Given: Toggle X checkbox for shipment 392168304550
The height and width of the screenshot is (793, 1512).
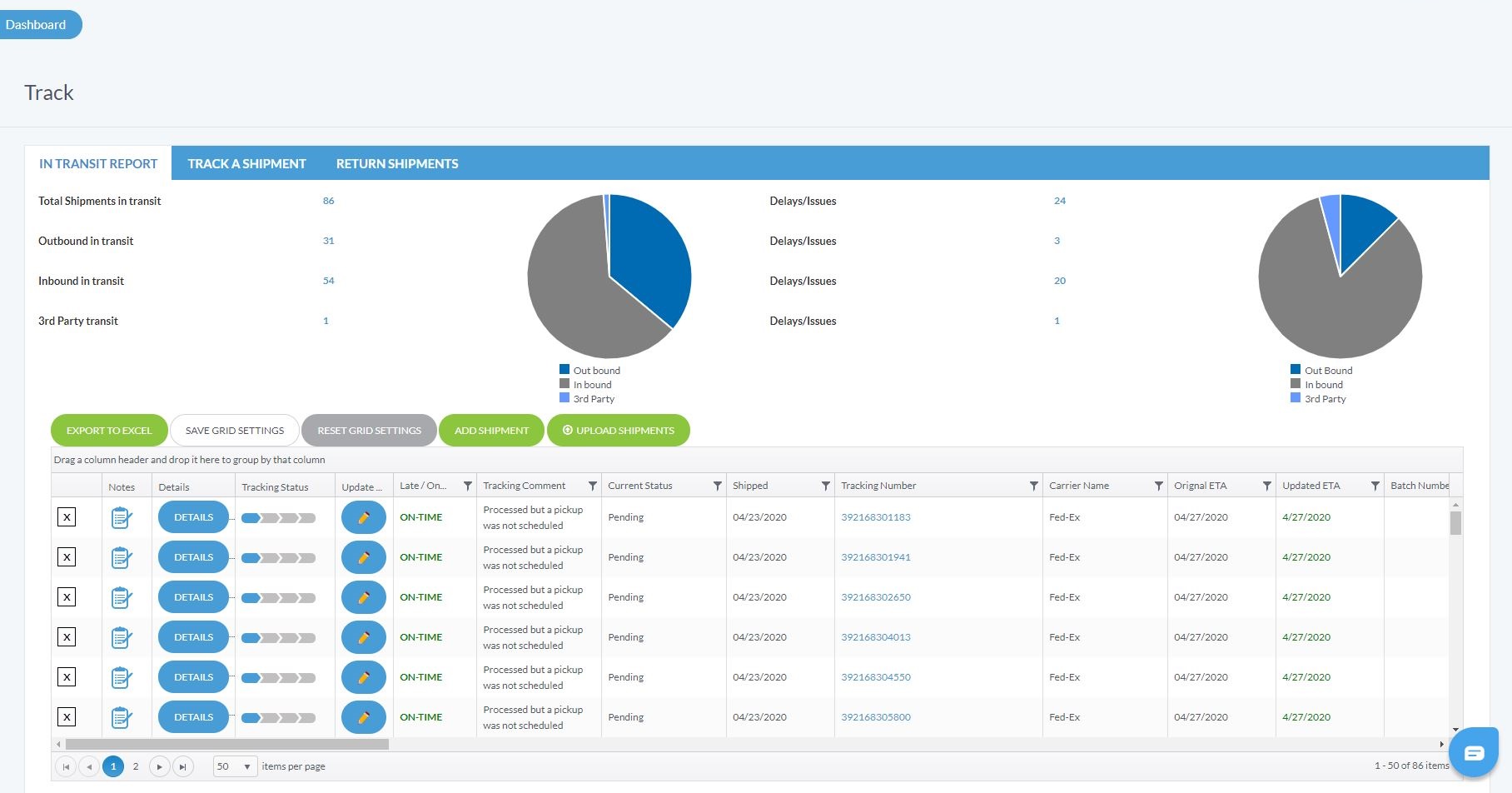Looking at the screenshot, I should click(67, 677).
